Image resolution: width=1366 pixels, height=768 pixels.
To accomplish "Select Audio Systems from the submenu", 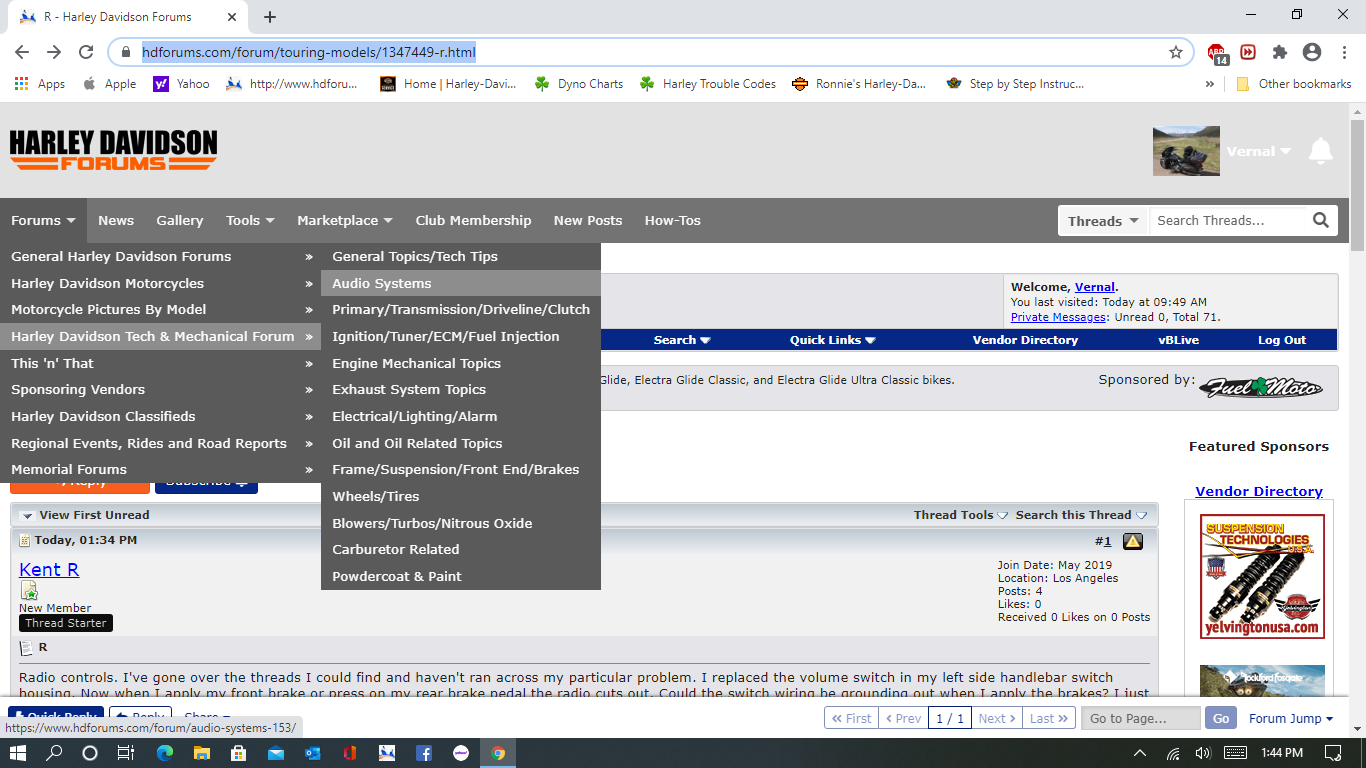I will 382,283.
